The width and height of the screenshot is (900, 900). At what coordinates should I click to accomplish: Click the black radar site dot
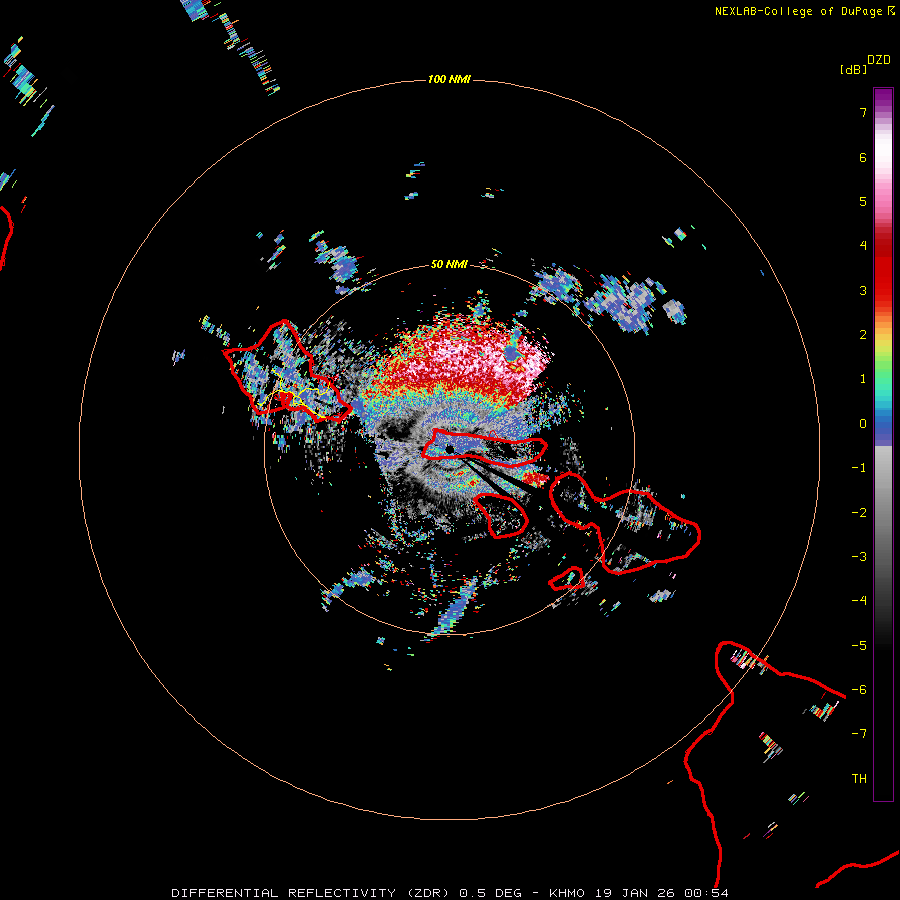pyautogui.click(x=449, y=449)
